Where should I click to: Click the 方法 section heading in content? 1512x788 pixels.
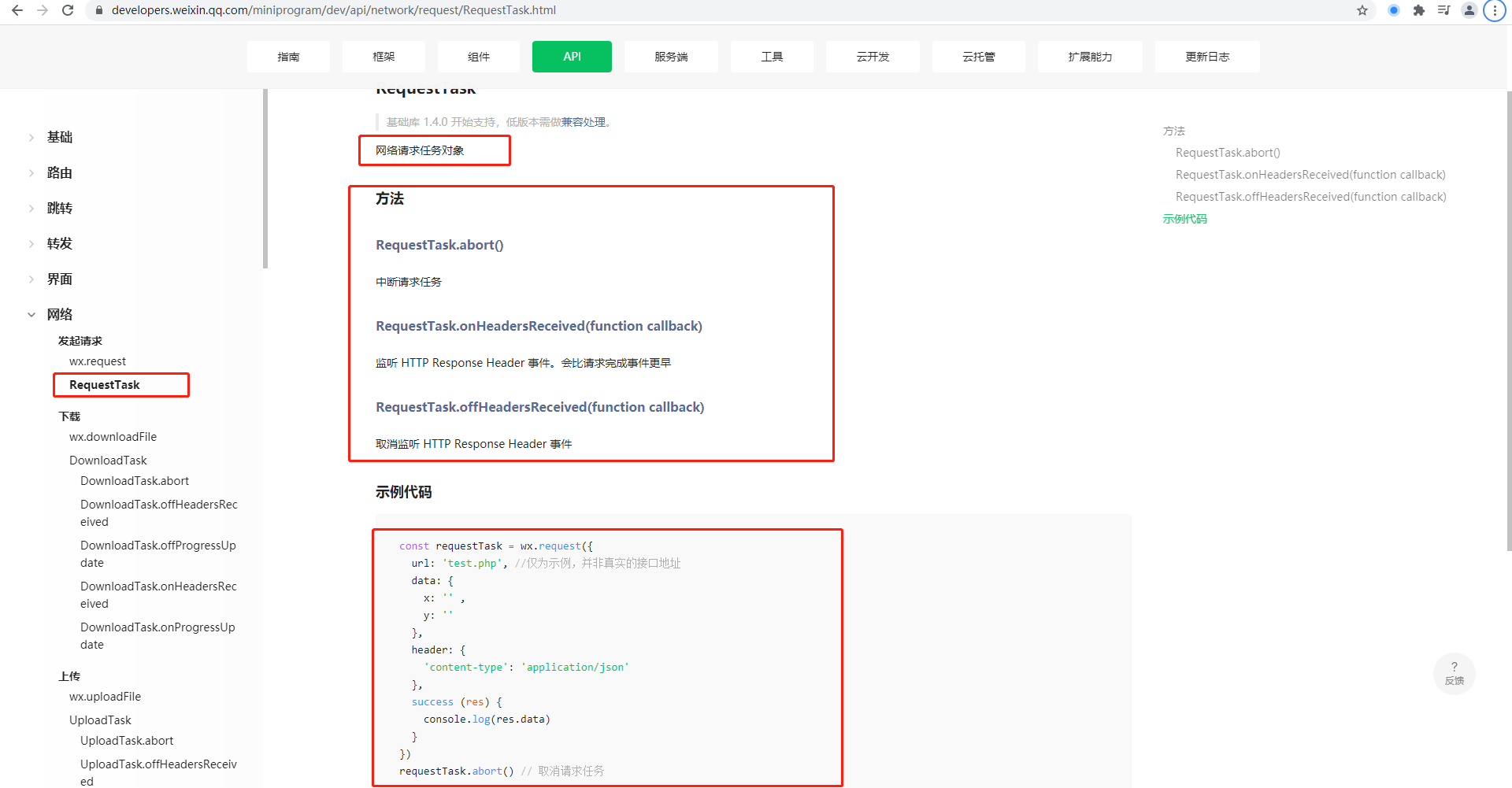tap(390, 198)
